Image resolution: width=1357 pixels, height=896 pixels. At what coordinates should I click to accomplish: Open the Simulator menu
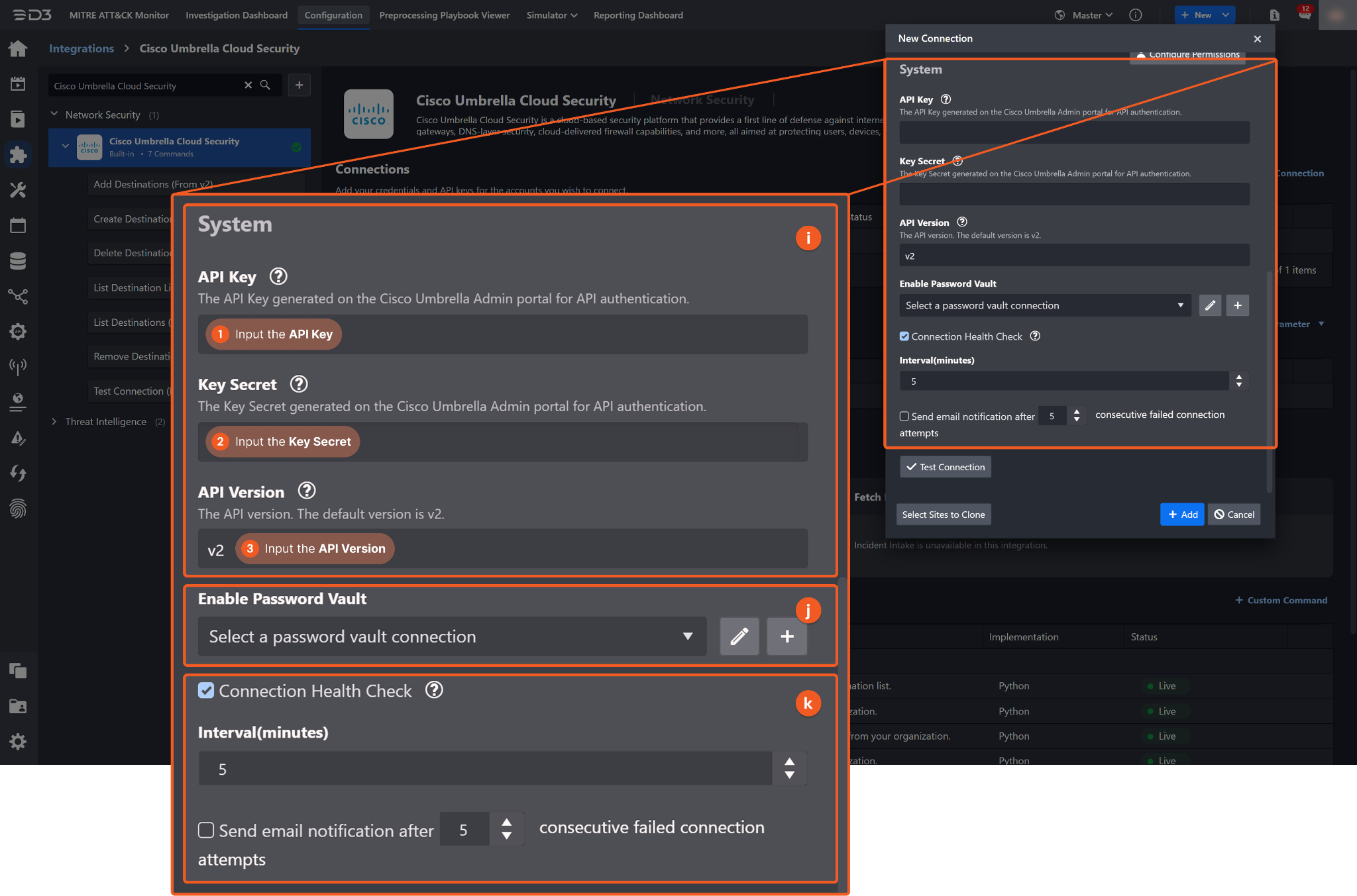[x=551, y=15]
